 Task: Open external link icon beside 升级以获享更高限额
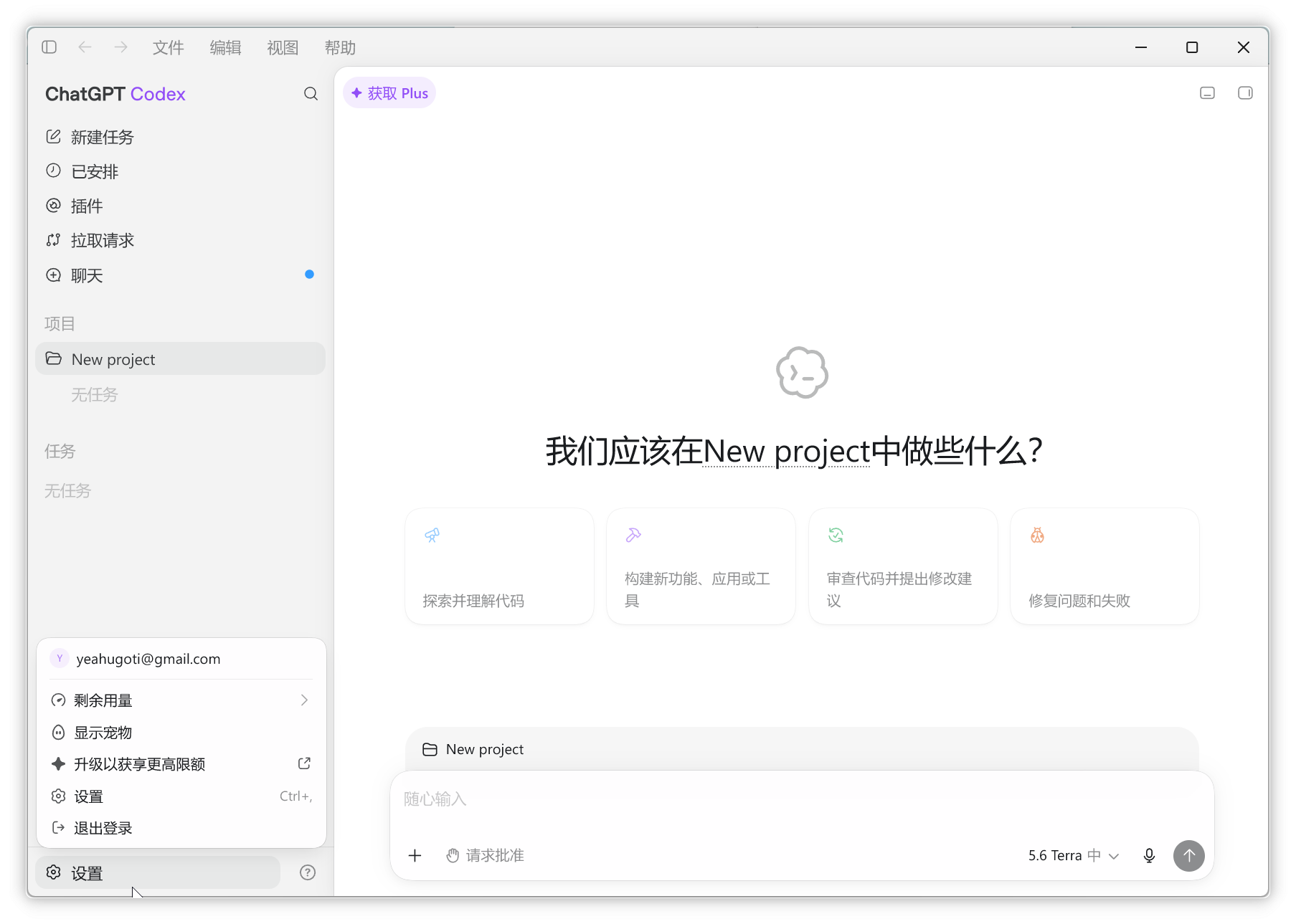(x=304, y=763)
